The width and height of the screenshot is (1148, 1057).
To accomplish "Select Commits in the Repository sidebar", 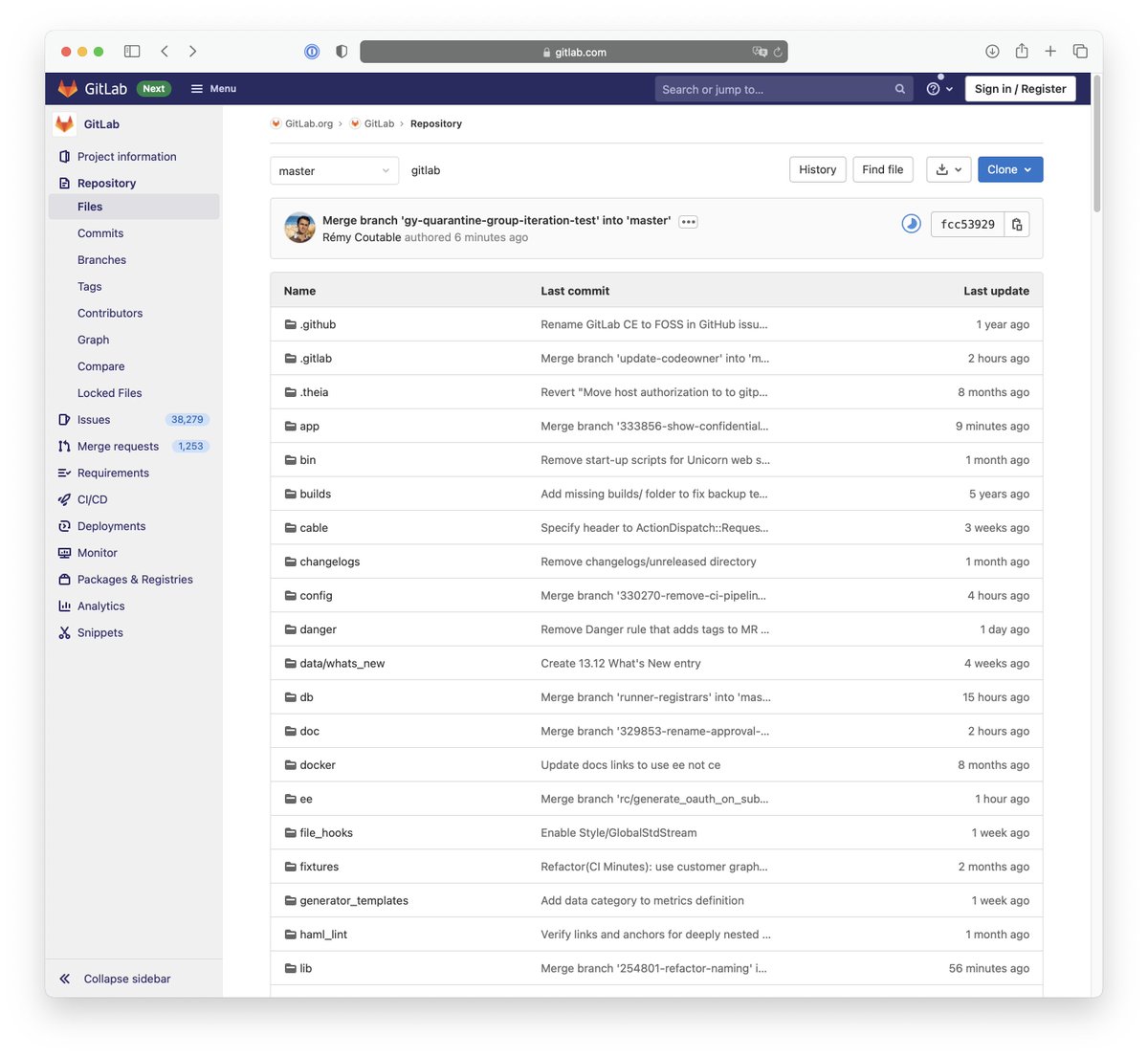I will tap(100, 232).
